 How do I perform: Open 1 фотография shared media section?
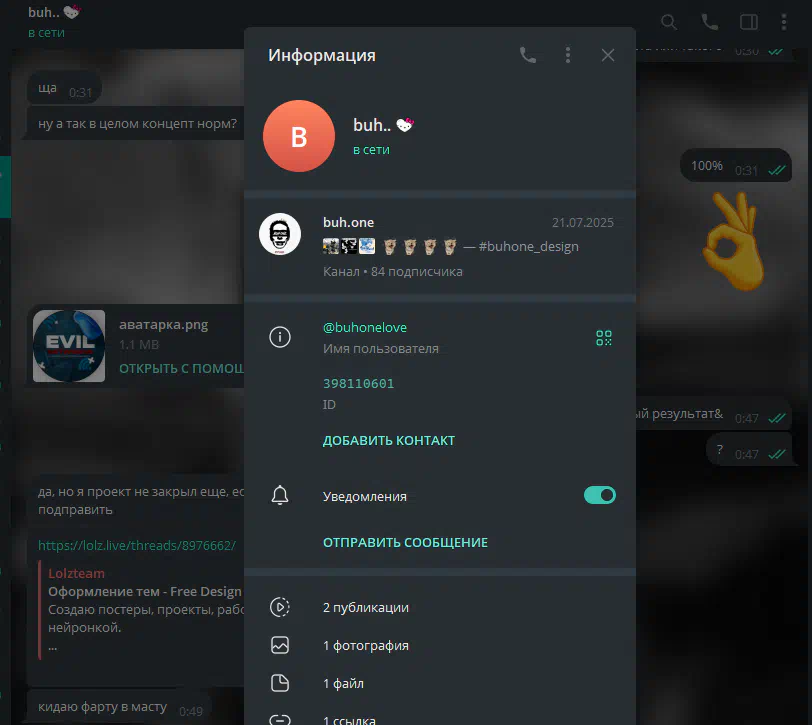[365, 645]
